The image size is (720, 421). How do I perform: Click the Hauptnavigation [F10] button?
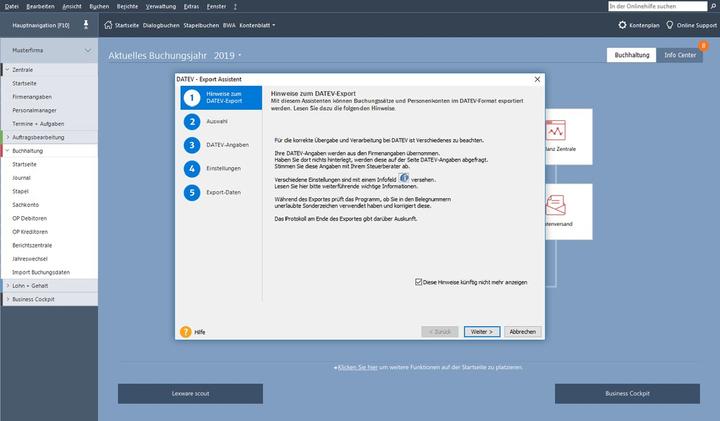pos(41,25)
